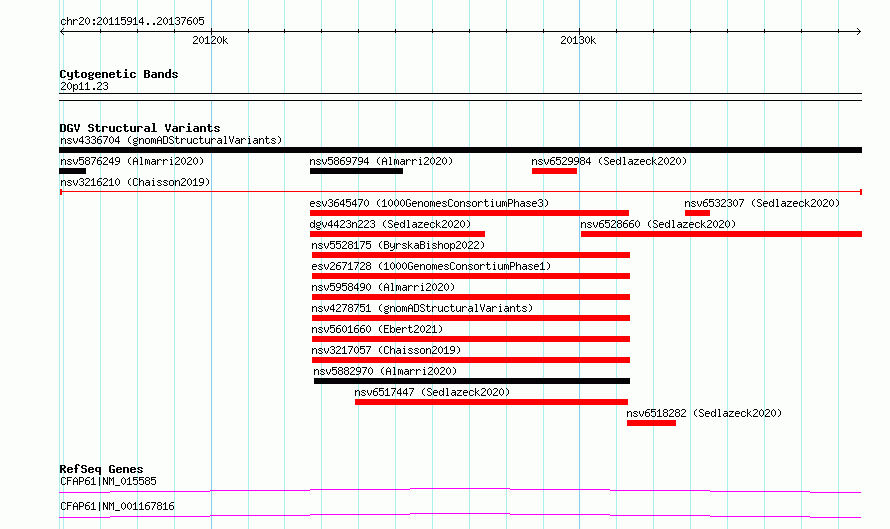The image size is (890, 529).
Task: Select the thin red line for nsv3216210
Action: 461,192
